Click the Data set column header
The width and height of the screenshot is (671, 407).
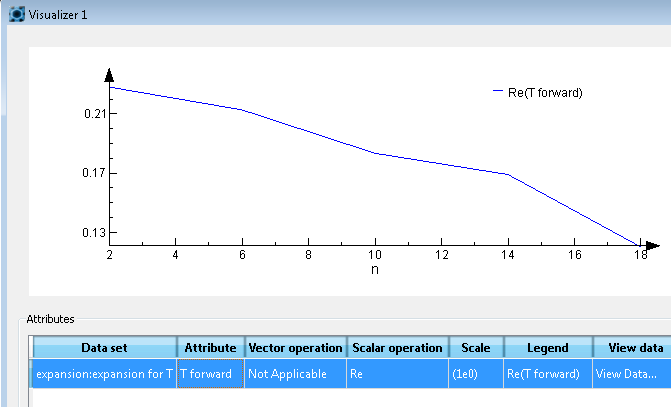coord(104,348)
